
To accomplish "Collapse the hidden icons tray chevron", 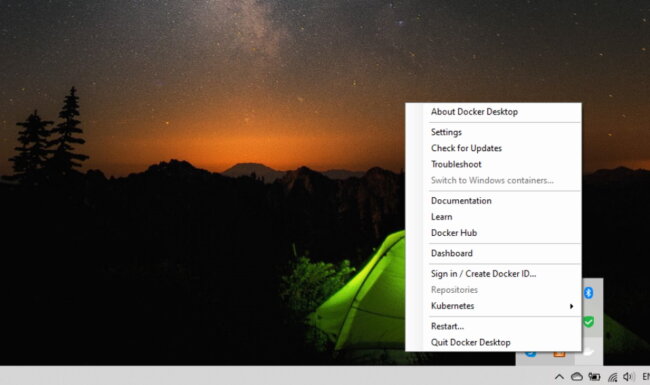I will coord(559,377).
